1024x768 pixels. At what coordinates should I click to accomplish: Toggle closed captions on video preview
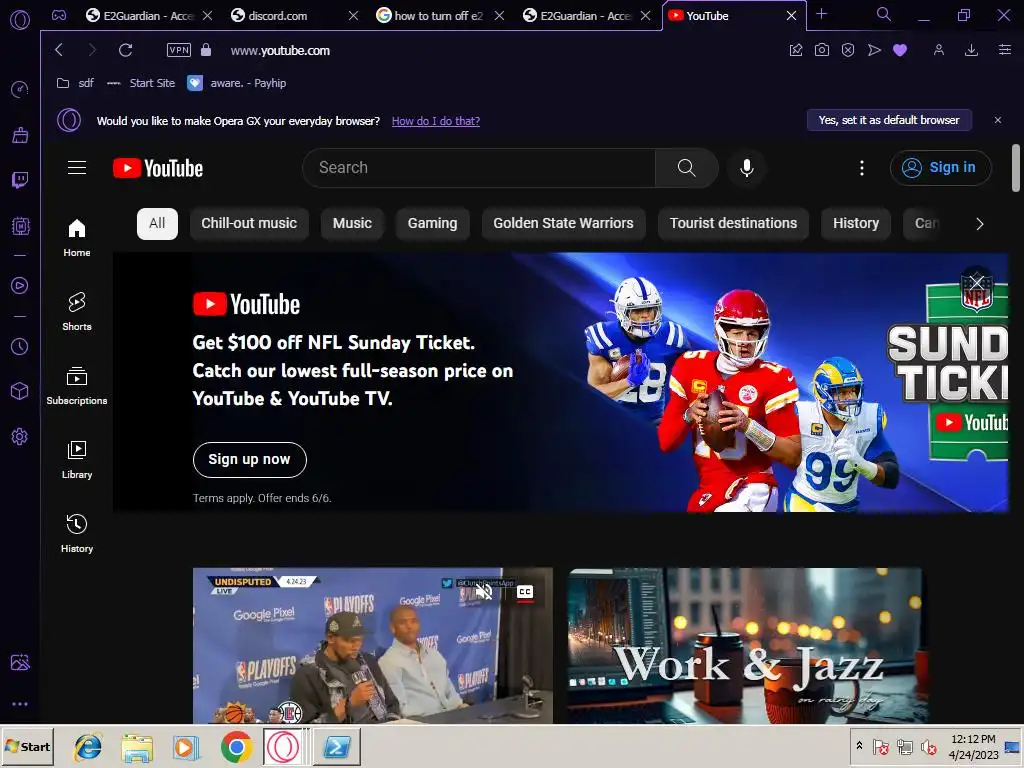tap(524, 592)
